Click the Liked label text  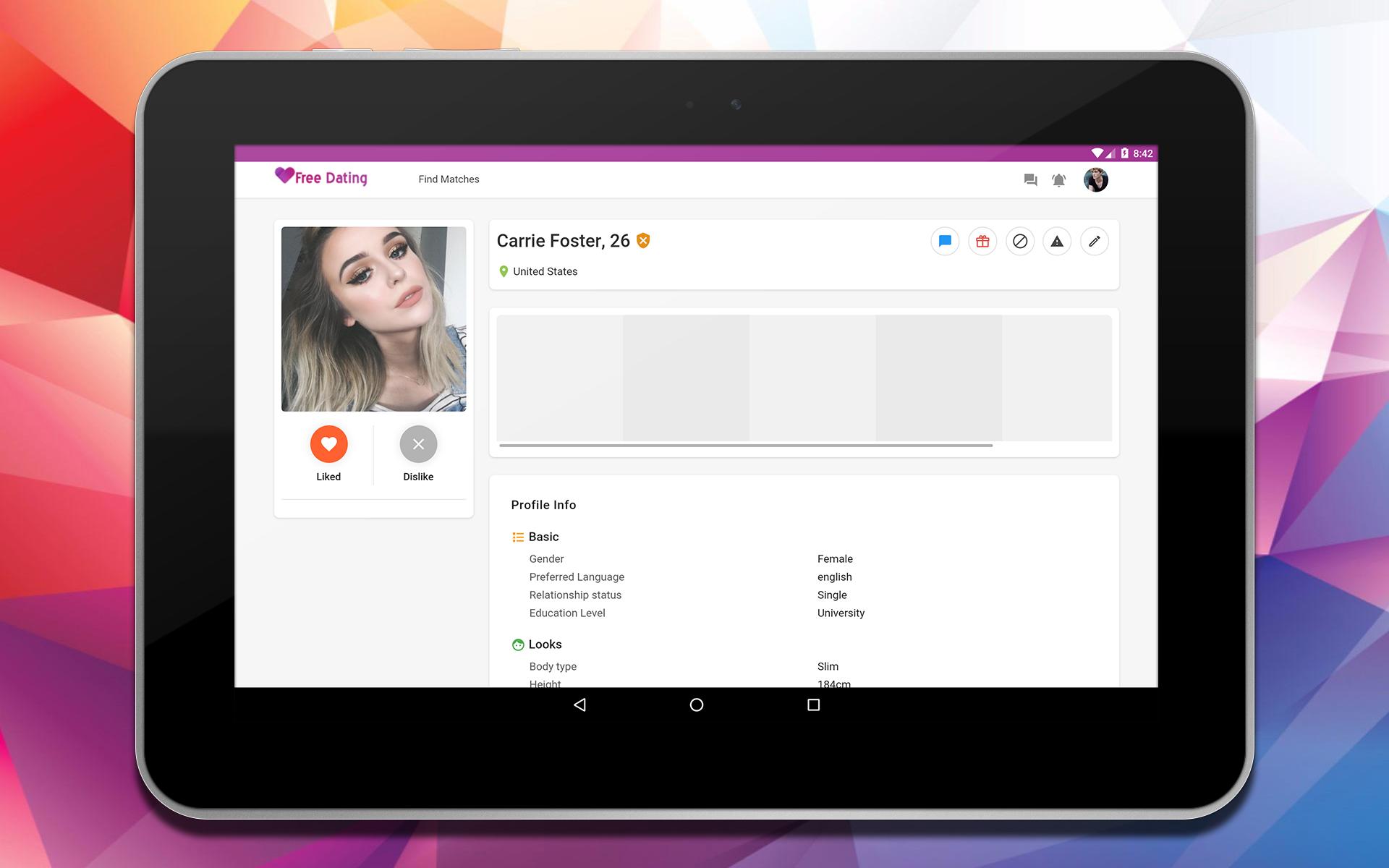(x=328, y=477)
